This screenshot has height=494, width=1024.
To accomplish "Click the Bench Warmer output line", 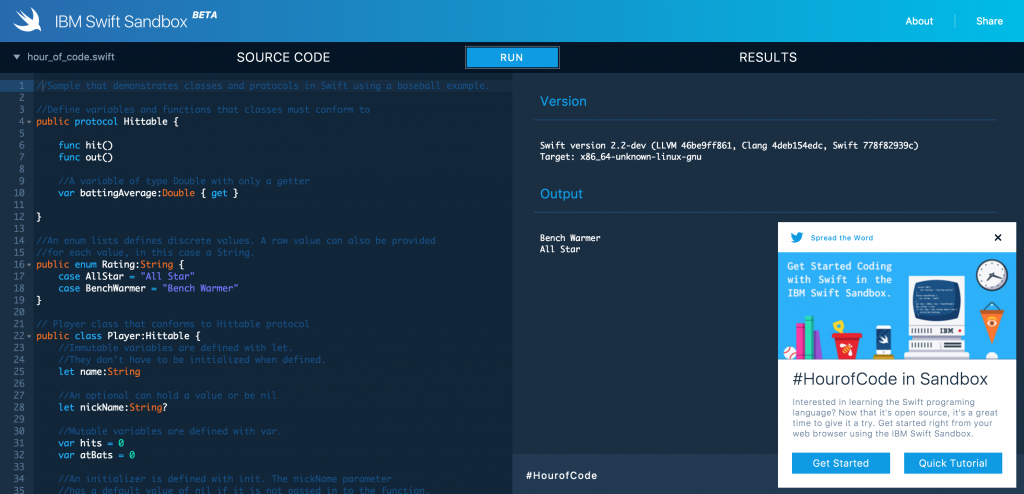I will pos(570,238).
